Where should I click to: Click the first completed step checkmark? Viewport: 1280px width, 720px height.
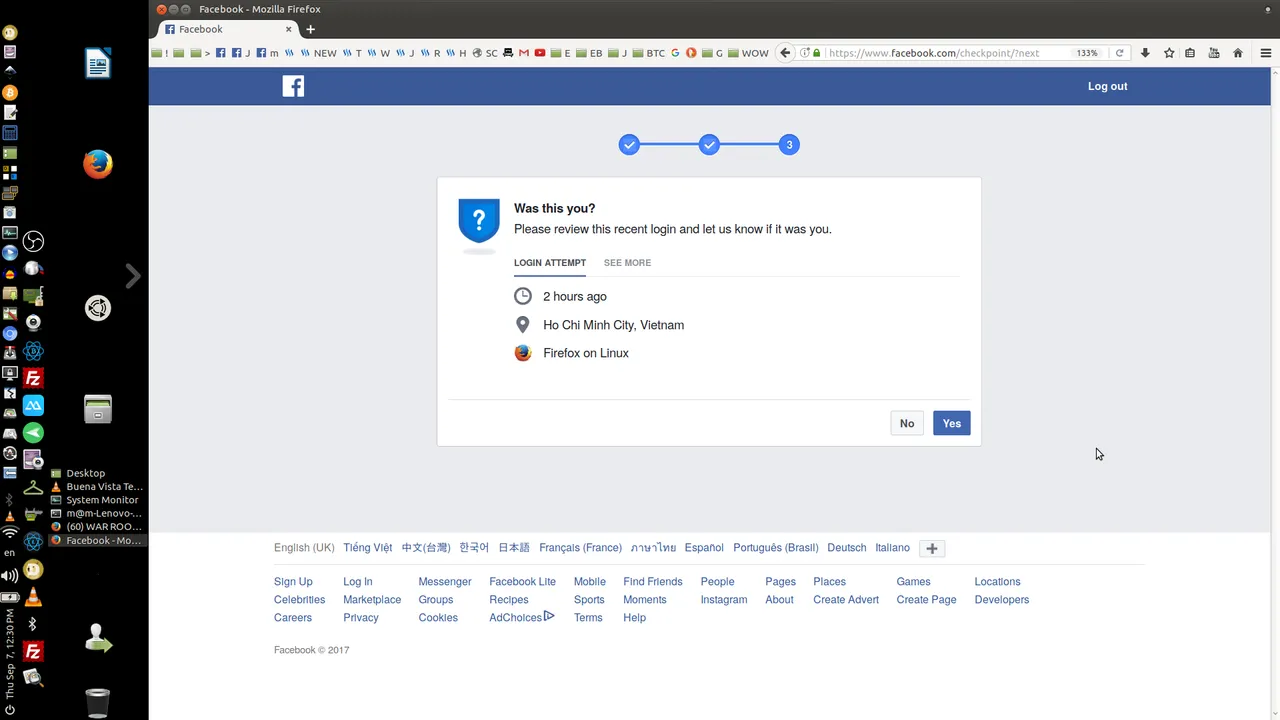(x=629, y=145)
